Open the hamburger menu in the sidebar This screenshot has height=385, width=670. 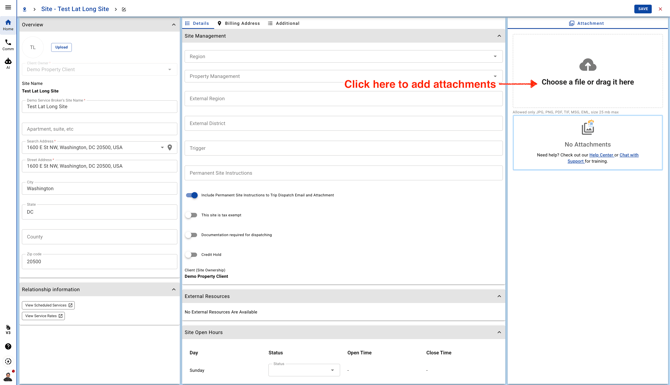click(x=8, y=7)
